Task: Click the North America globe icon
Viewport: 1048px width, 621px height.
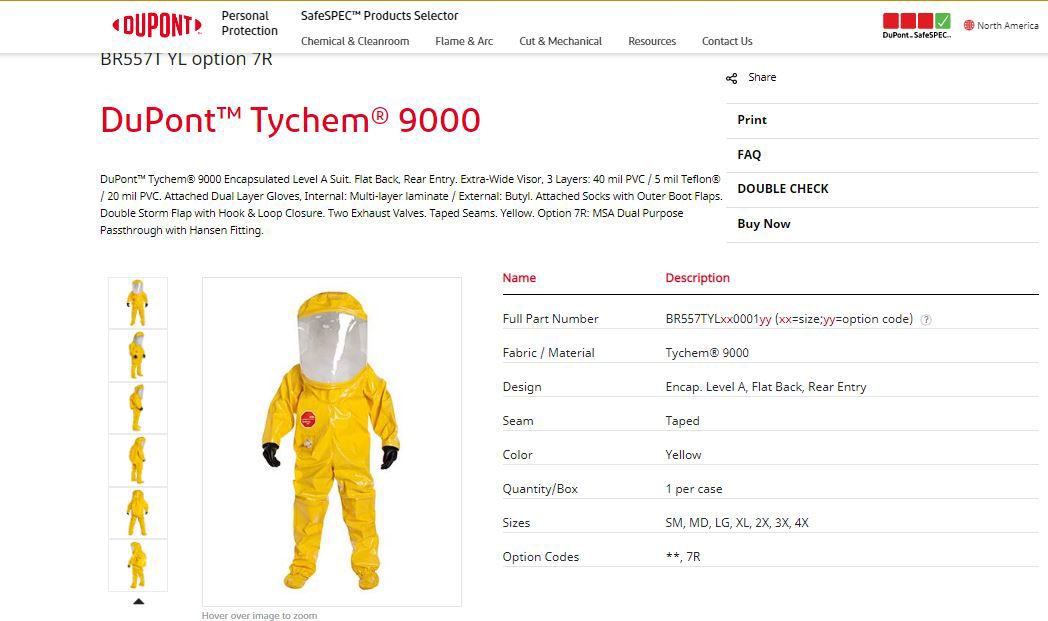Action: coord(969,25)
